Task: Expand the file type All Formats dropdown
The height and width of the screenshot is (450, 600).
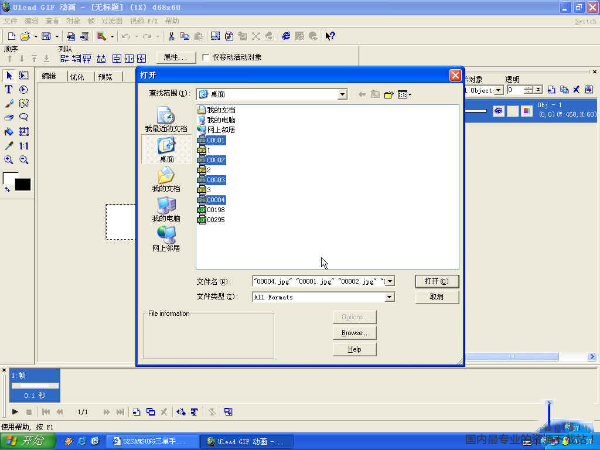Action: point(389,297)
